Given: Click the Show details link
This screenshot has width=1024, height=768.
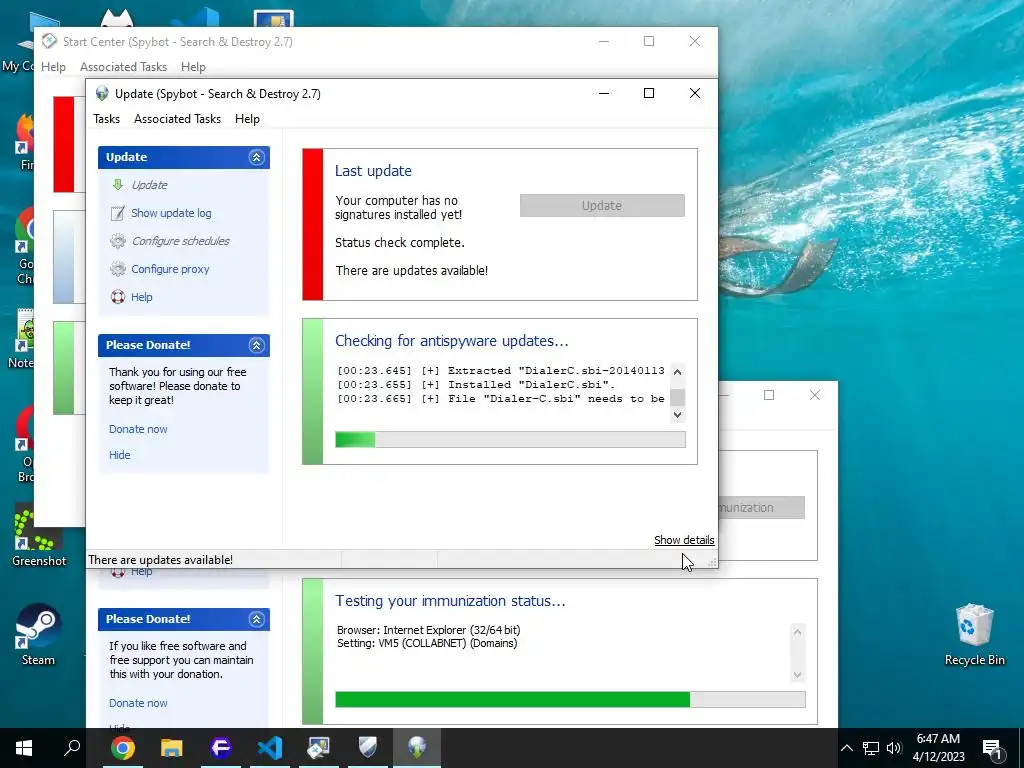Looking at the screenshot, I should 684,540.
